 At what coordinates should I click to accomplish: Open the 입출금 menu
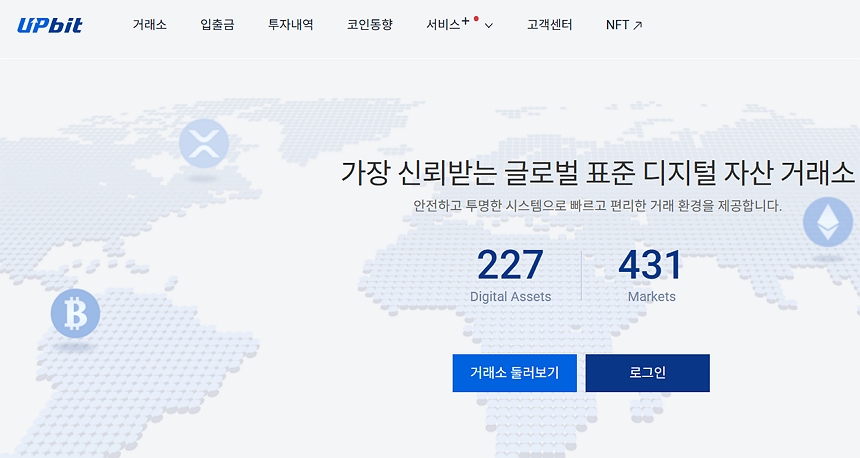pyautogui.click(x=217, y=25)
